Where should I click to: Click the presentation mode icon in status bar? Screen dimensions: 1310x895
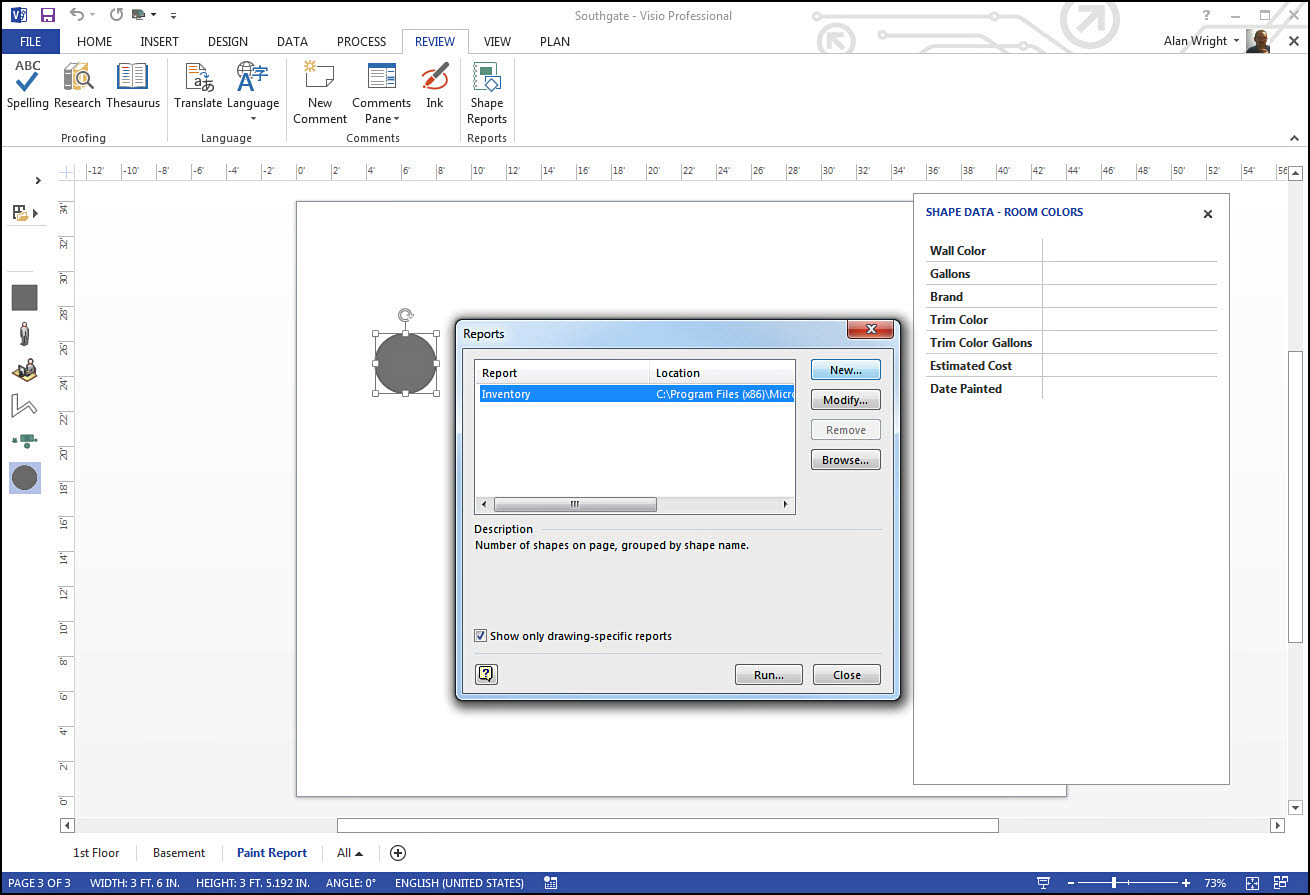[x=1044, y=883]
